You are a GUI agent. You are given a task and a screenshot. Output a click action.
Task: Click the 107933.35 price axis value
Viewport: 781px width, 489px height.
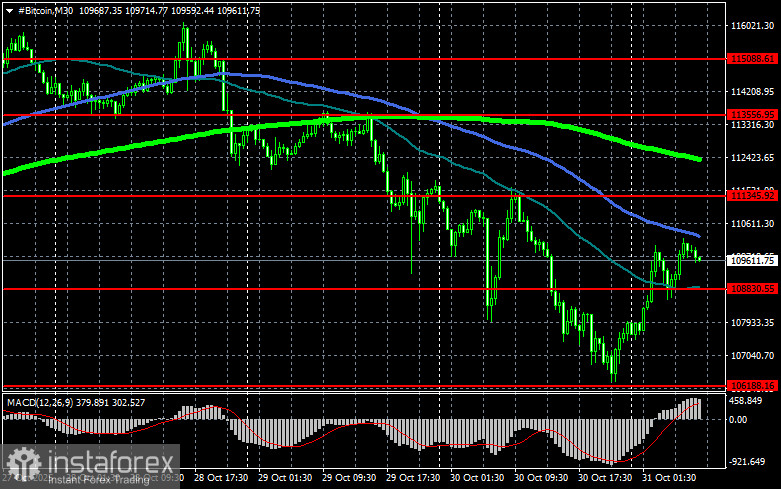(753, 322)
